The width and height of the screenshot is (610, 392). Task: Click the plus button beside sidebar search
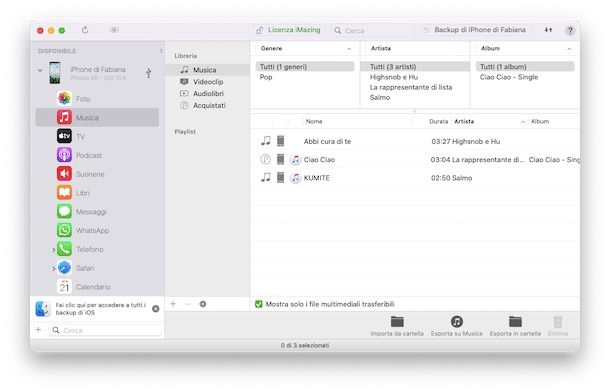pos(39,330)
